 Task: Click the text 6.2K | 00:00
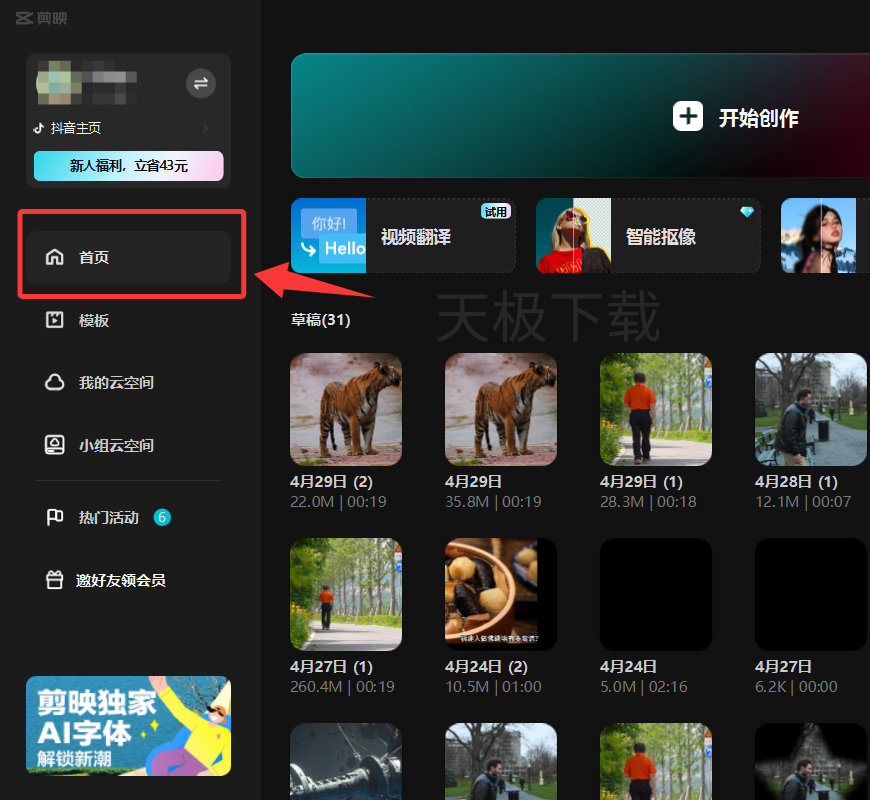point(796,687)
